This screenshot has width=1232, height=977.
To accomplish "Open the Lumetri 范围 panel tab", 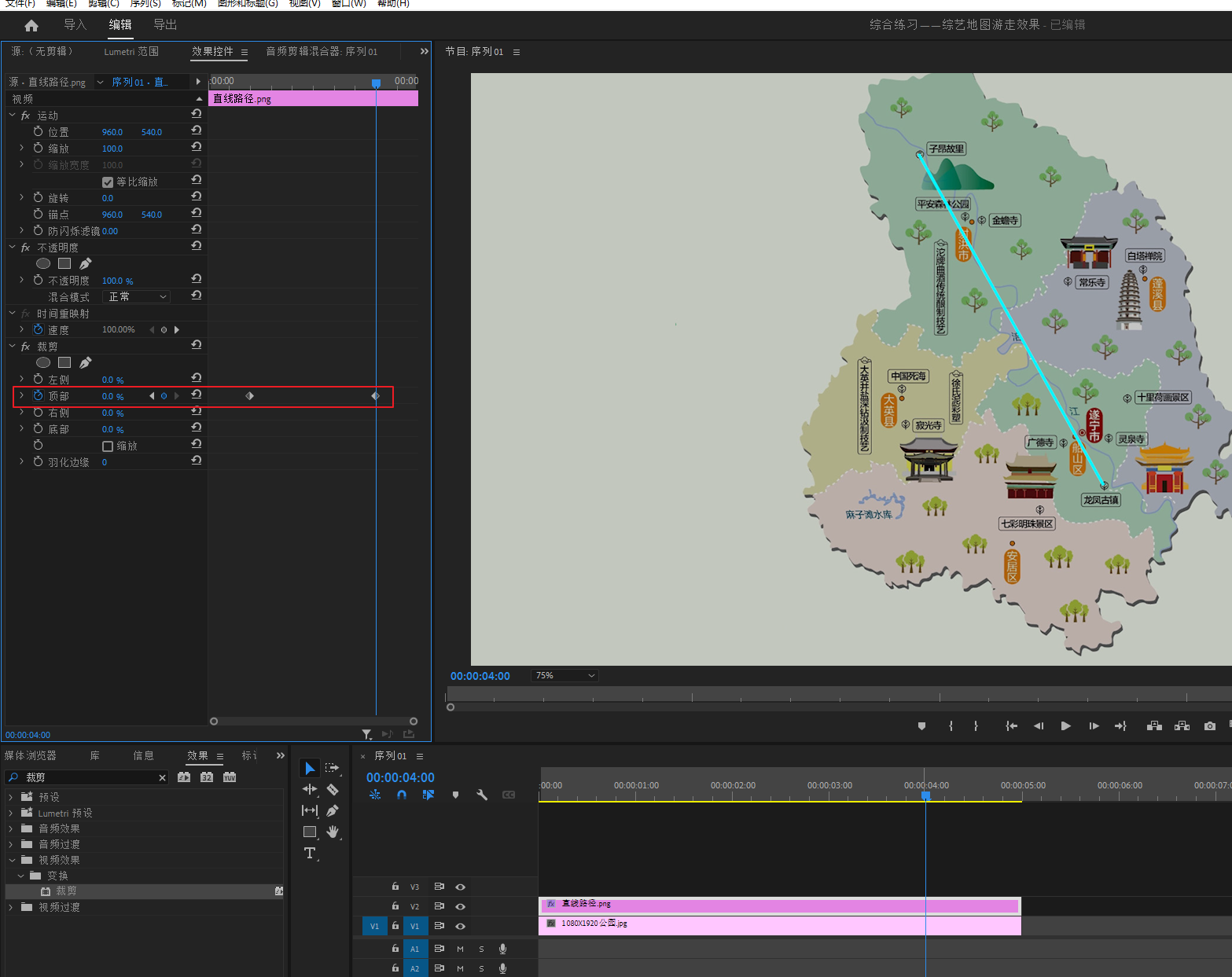I will pyautogui.click(x=131, y=52).
